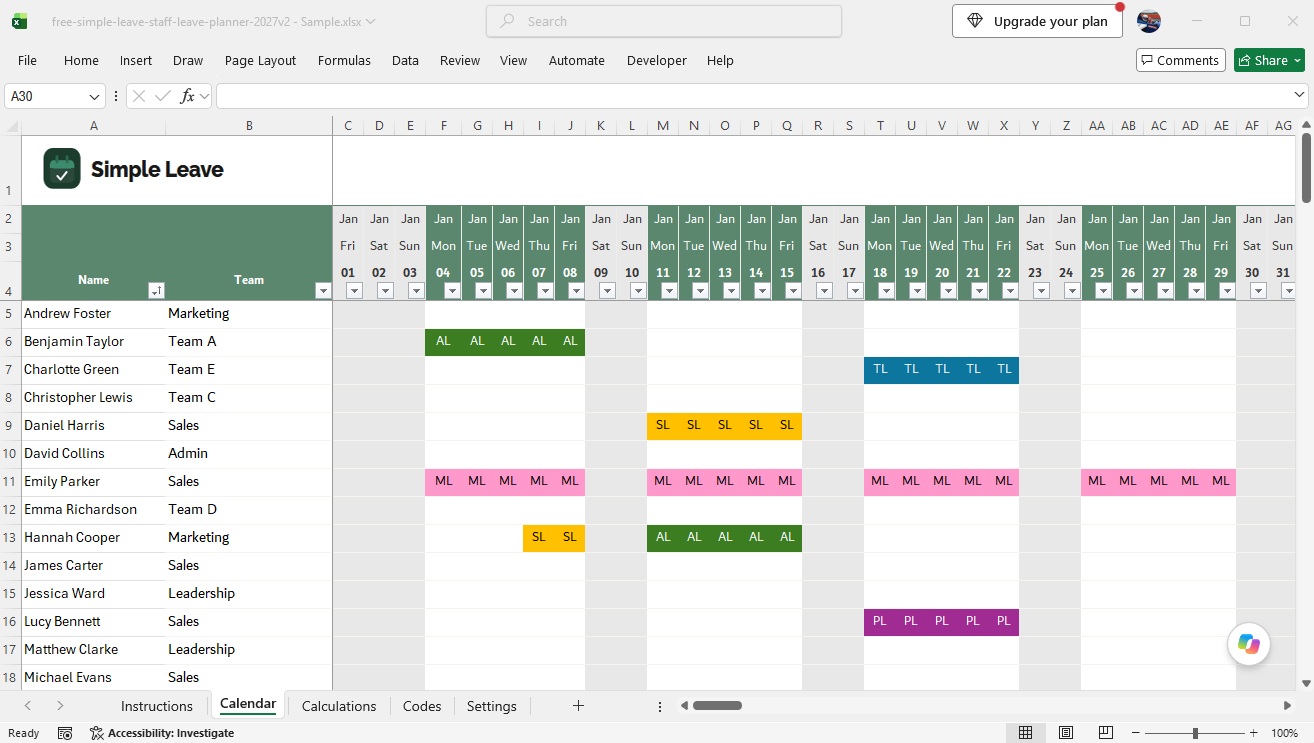Adjust the zoom slider handle
This screenshot has height=743, width=1314.
pos(1195,733)
